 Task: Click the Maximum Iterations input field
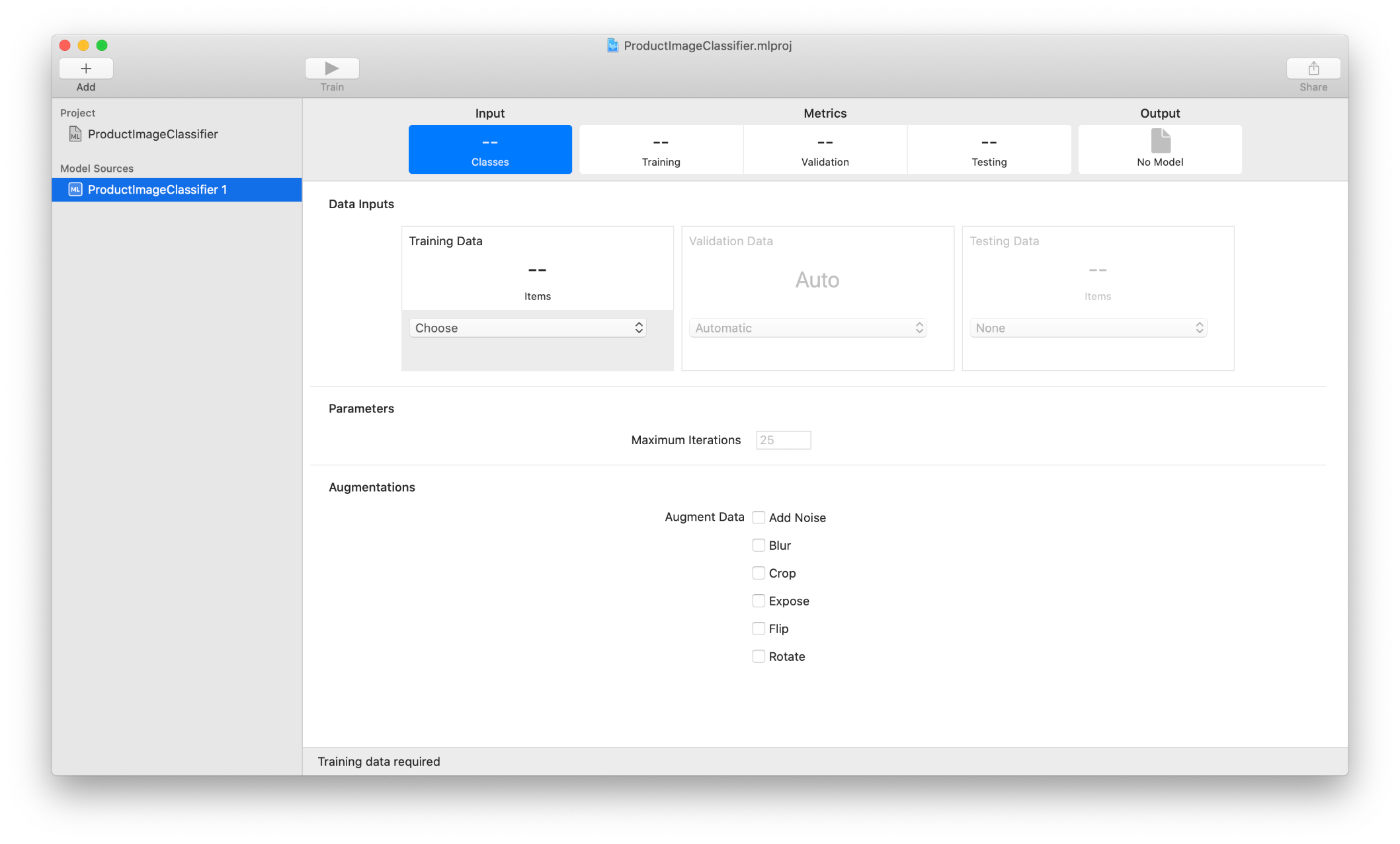tap(783, 440)
